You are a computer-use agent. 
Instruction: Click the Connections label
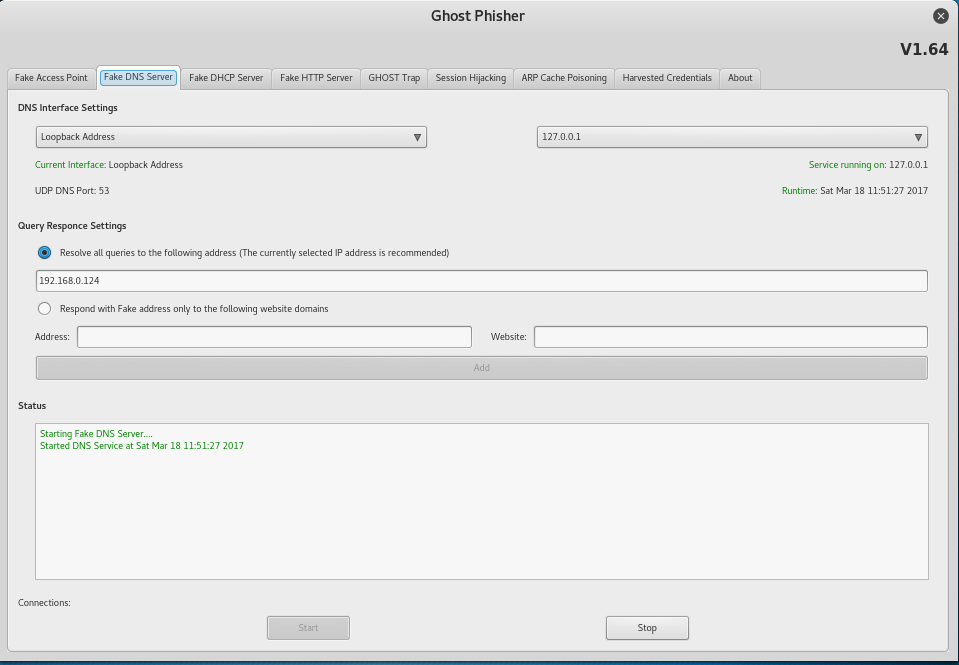click(44, 603)
